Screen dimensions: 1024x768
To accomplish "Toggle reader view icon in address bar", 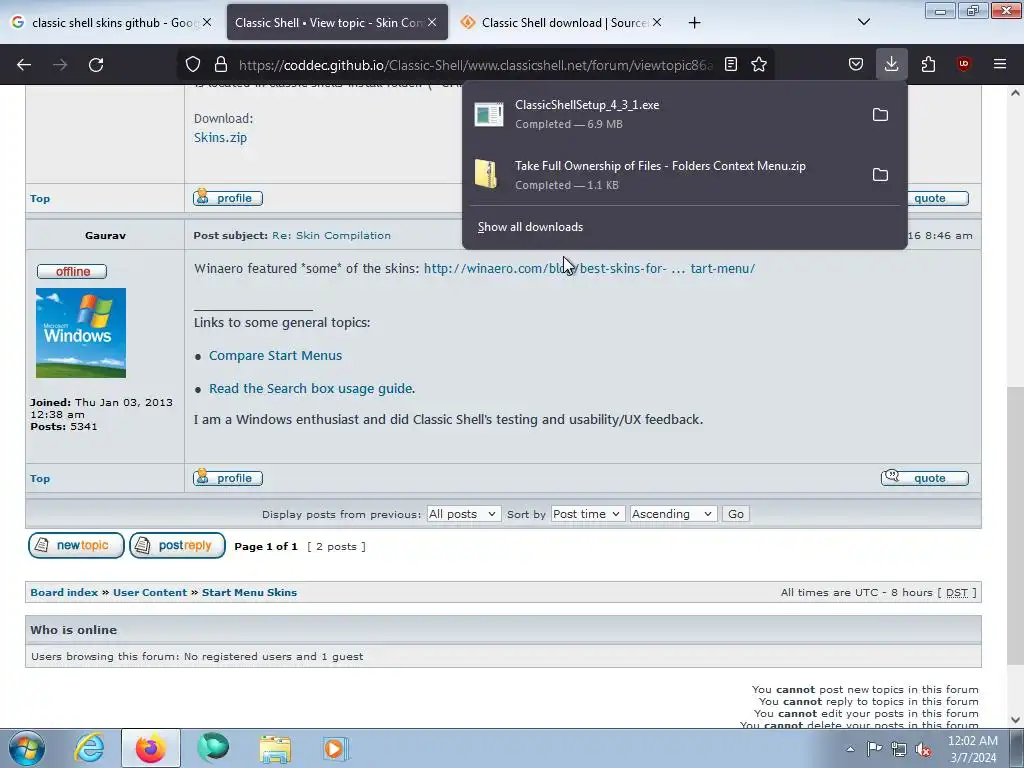I will 731,64.
